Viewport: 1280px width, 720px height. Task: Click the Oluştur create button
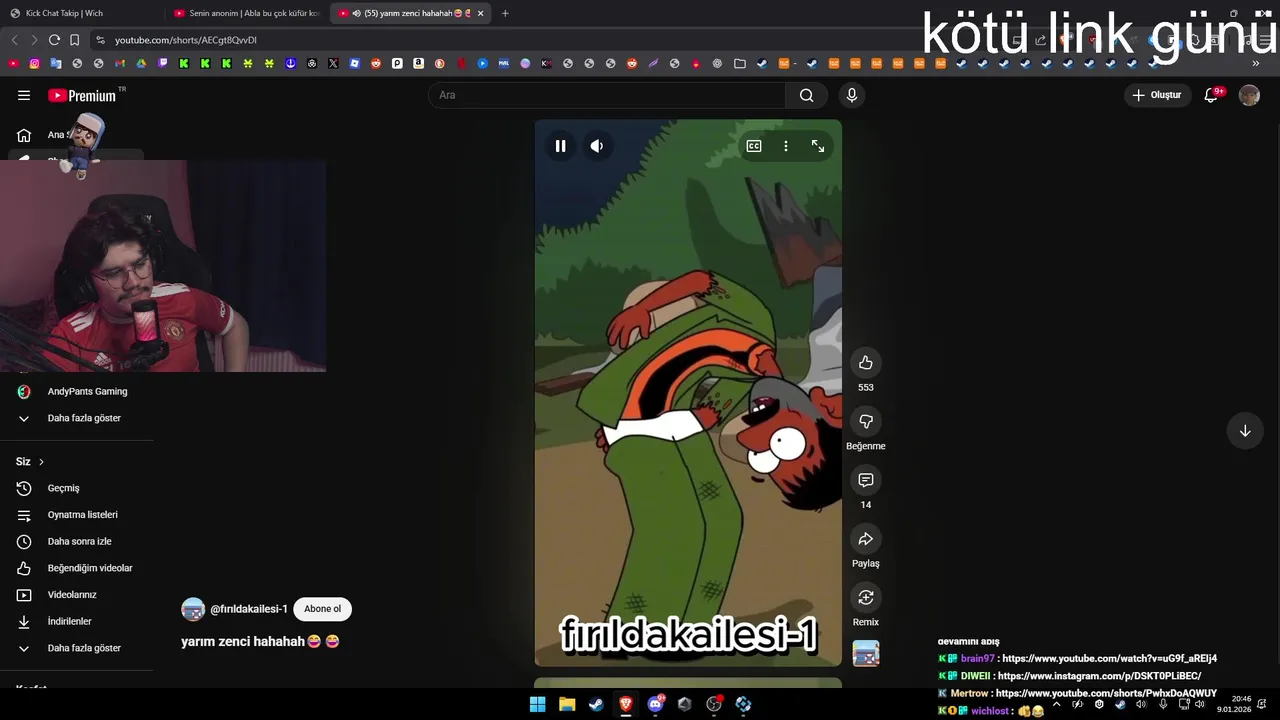(1157, 95)
